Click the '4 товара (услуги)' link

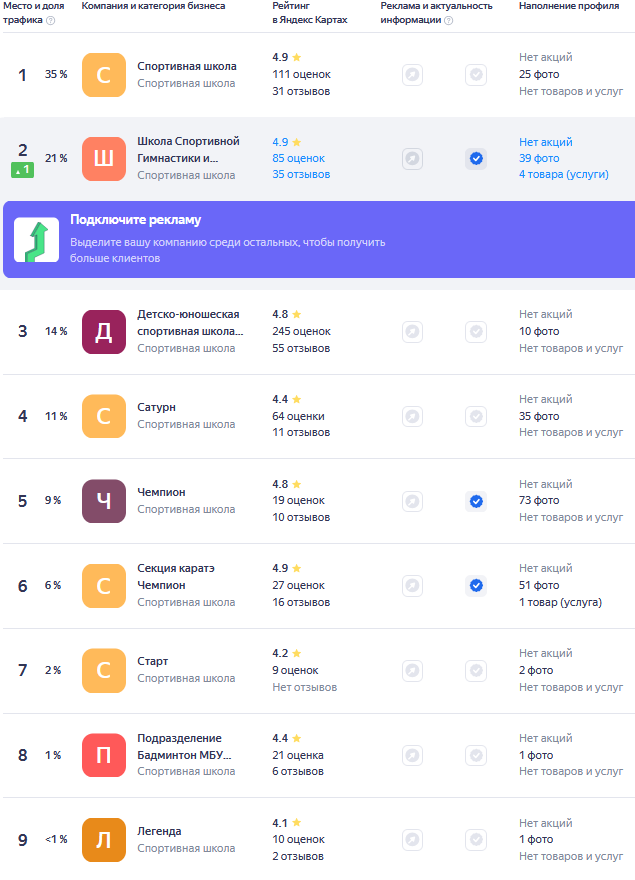coord(564,175)
